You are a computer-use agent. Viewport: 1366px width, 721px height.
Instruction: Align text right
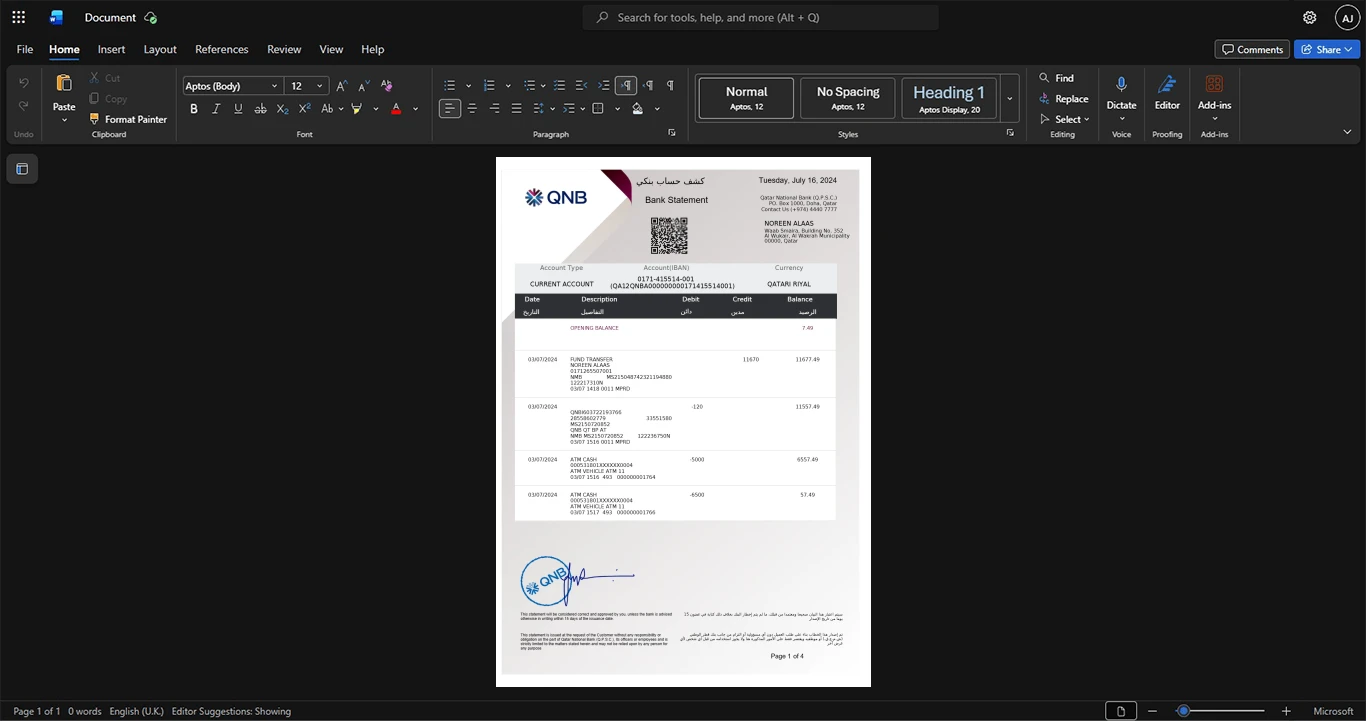494,108
